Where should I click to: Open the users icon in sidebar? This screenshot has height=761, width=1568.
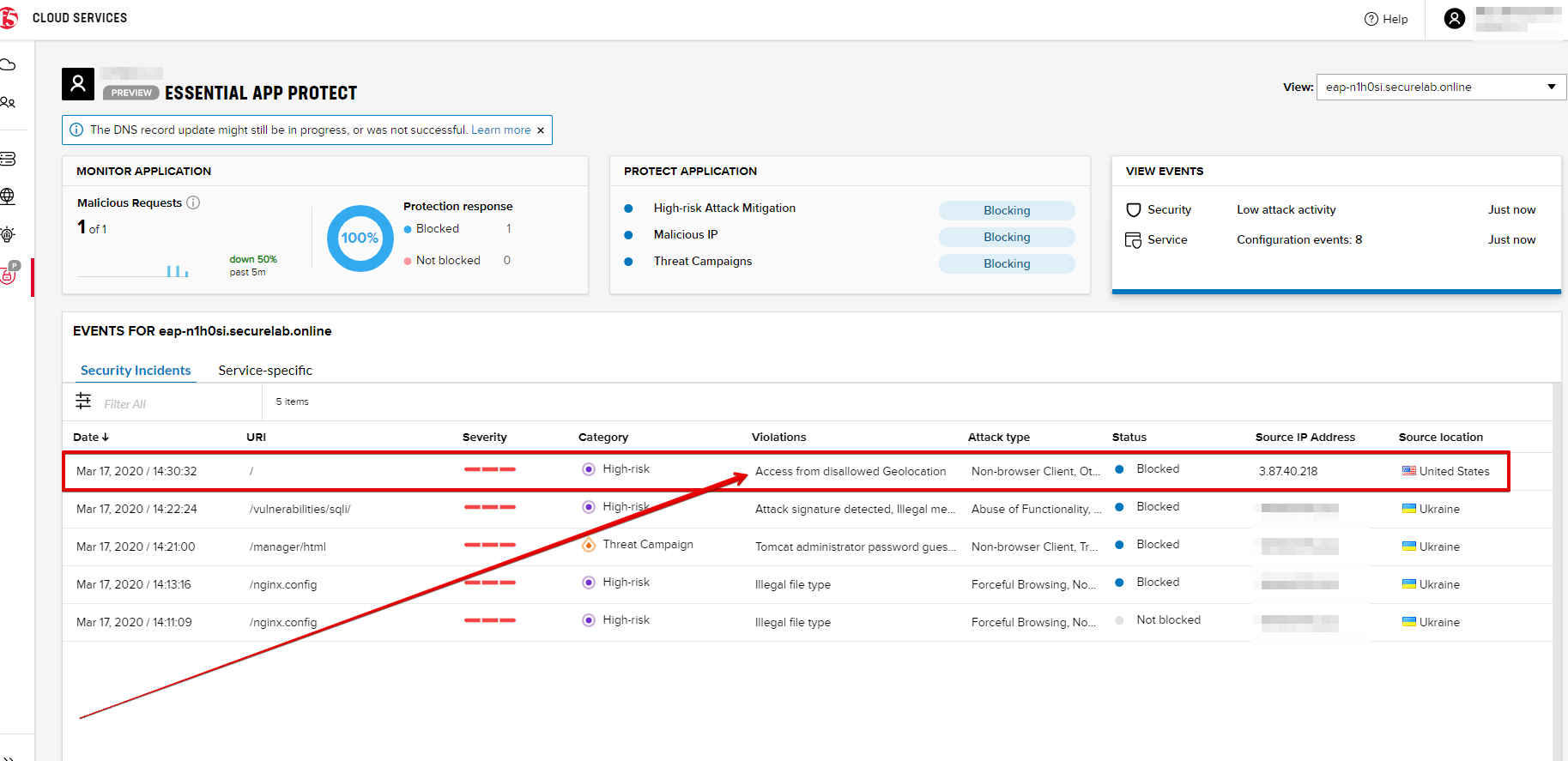tap(8, 103)
